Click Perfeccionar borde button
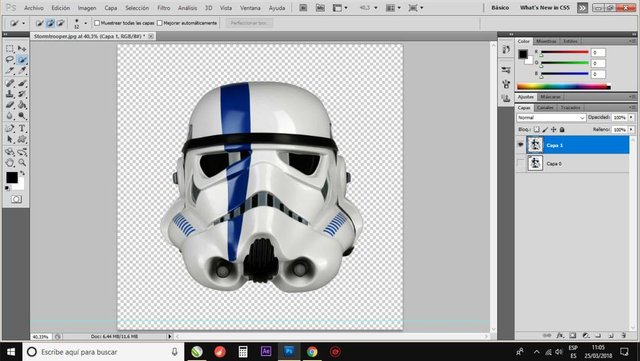Image resolution: width=640 pixels, height=361 pixels. pos(249,23)
